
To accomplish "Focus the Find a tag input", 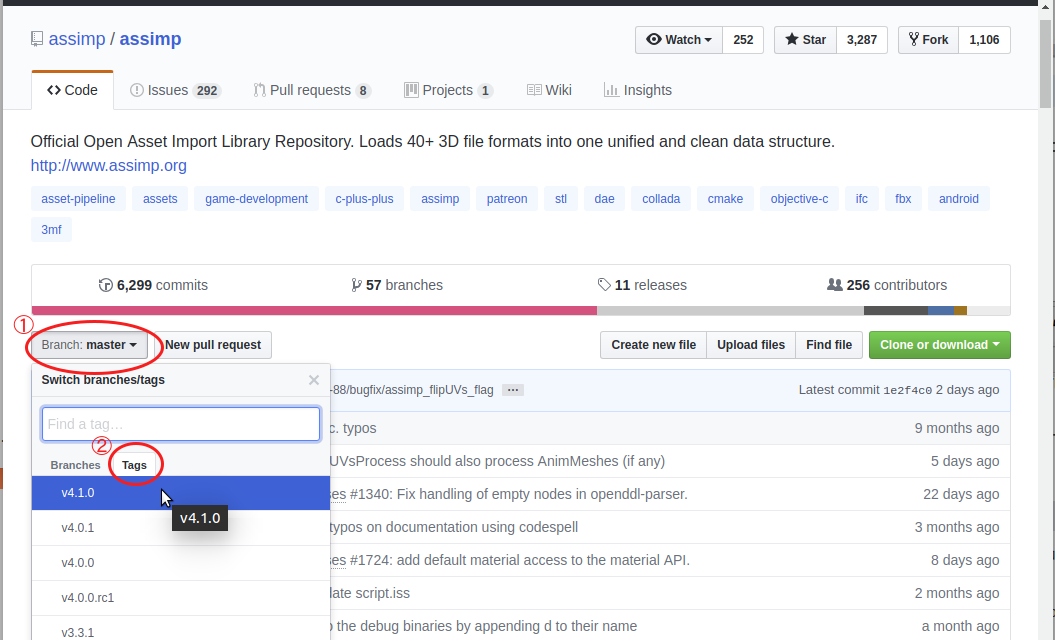I will [x=180, y=424].
